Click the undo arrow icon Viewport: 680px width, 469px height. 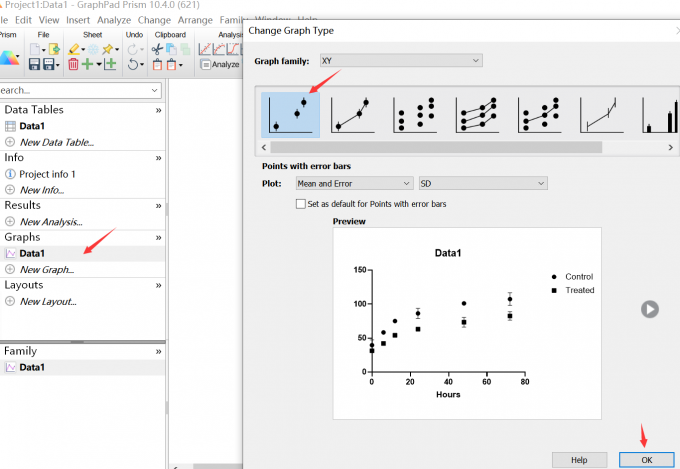pos(133,65)
